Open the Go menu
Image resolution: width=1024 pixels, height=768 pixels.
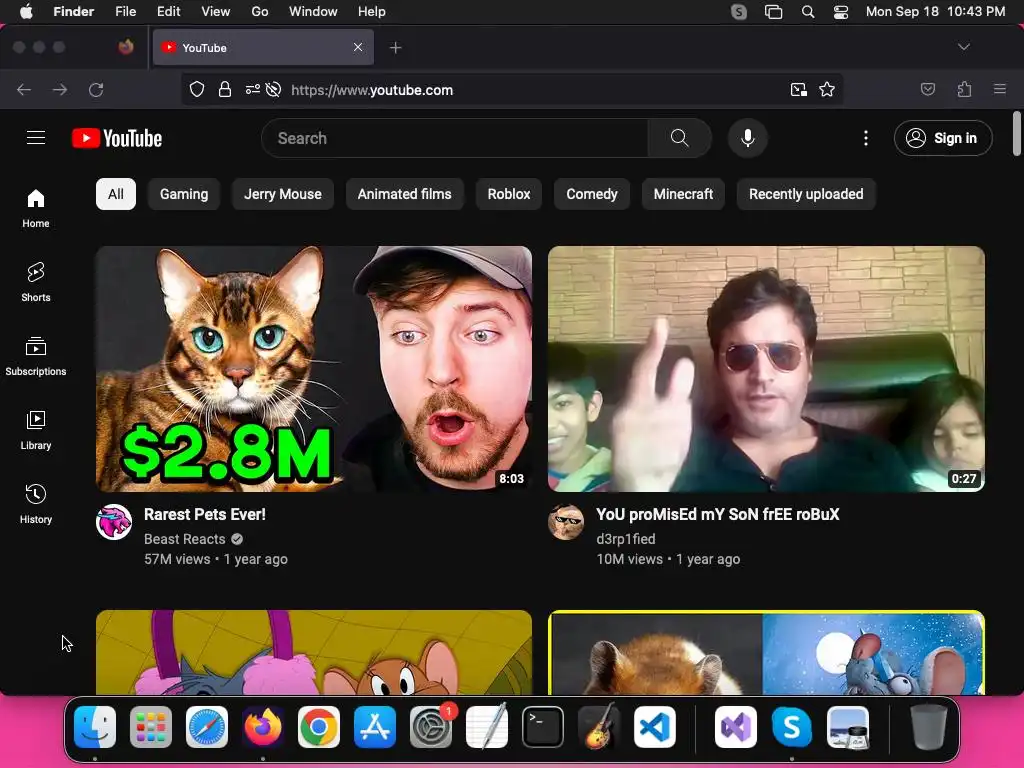tap(260, 12)
